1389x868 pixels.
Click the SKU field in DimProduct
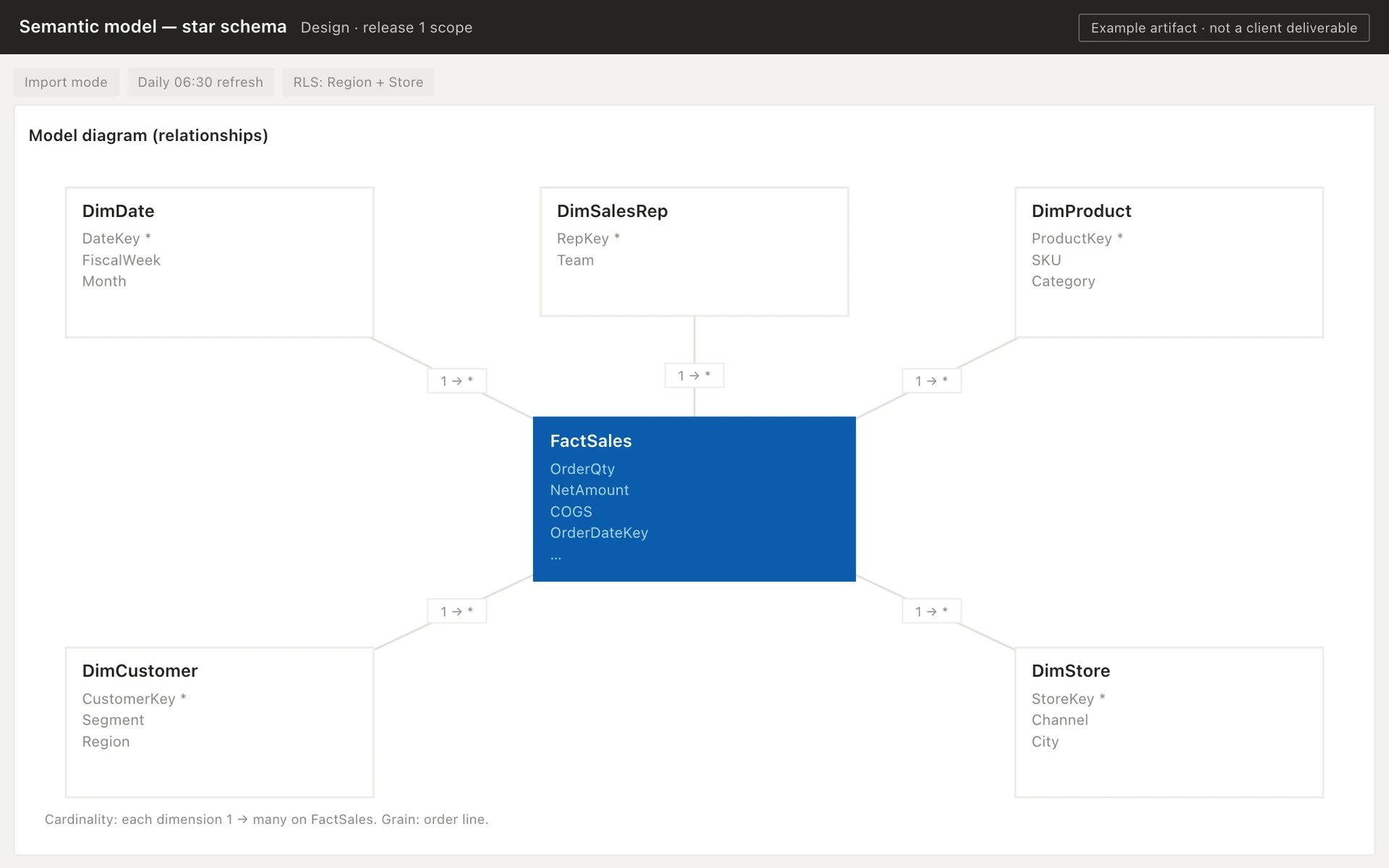[1046, 260]
